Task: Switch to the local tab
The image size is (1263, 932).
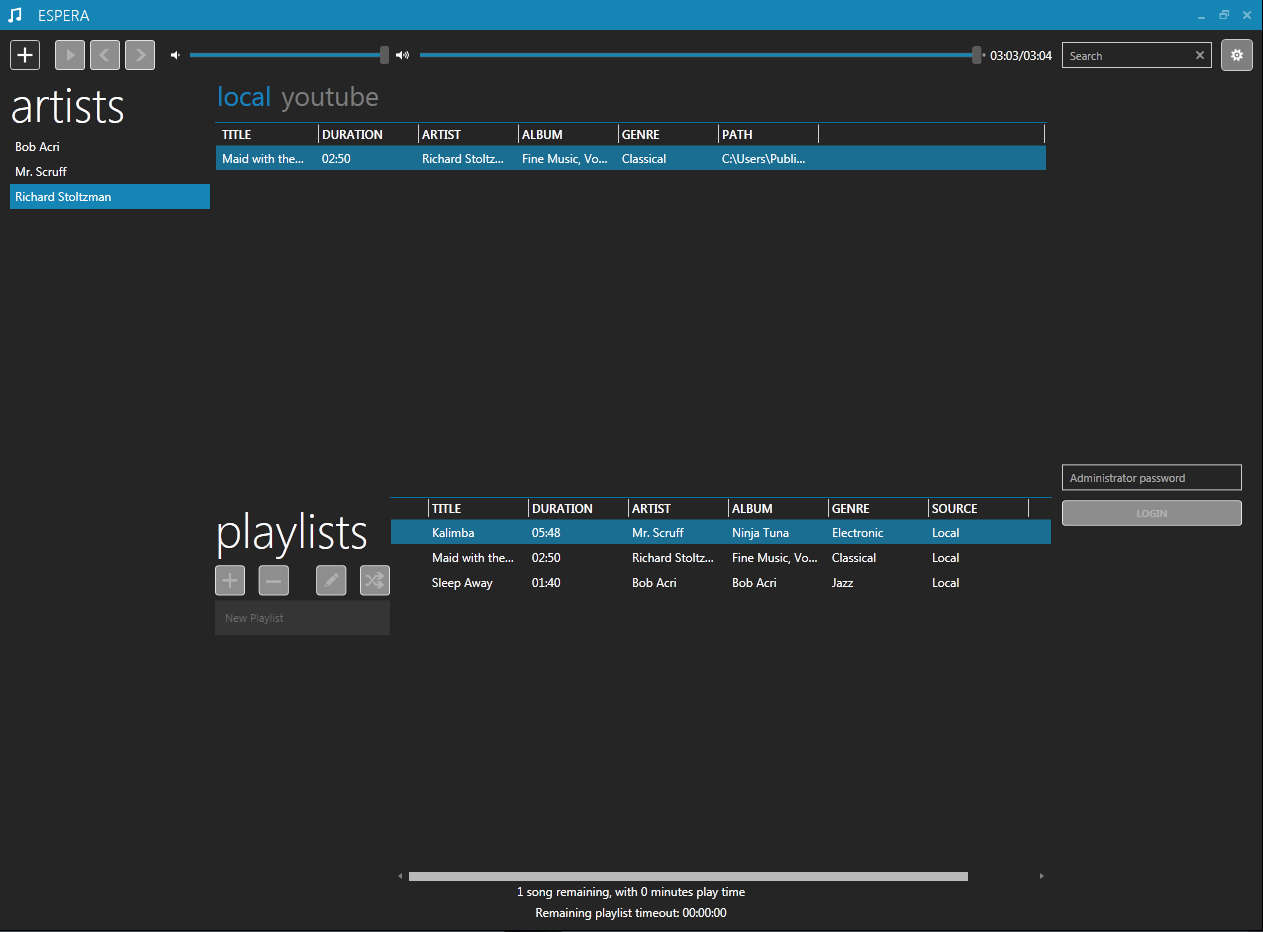Action: (x=244, y=97)
